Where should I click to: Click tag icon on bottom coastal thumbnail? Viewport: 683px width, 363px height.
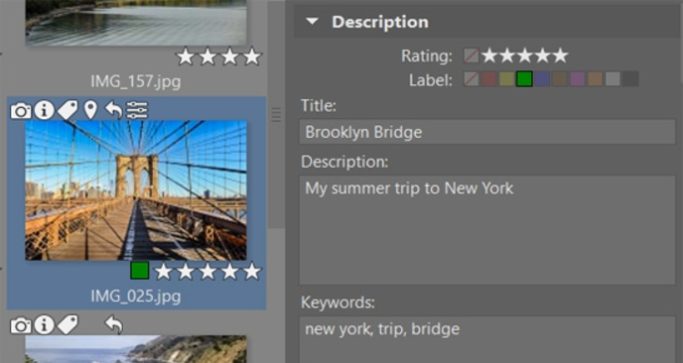coord(68,325)
